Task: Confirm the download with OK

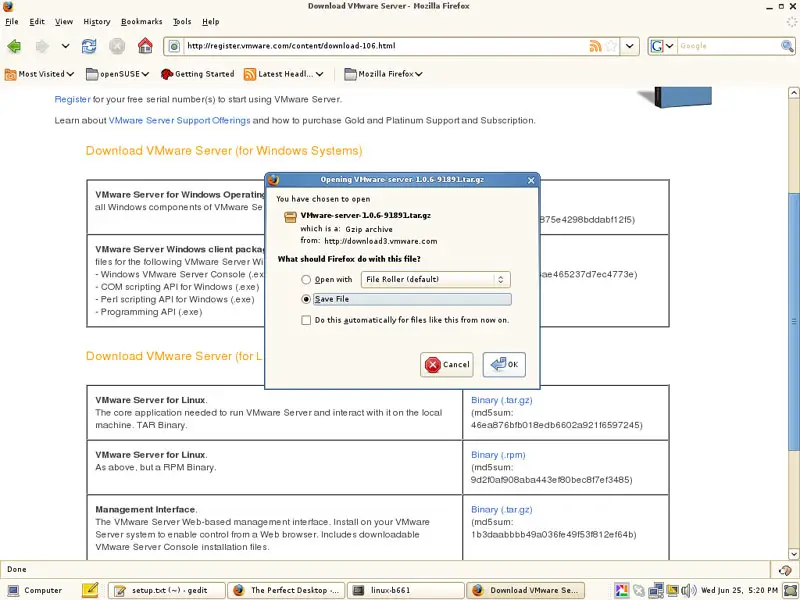Action: [x=504, y=365]
